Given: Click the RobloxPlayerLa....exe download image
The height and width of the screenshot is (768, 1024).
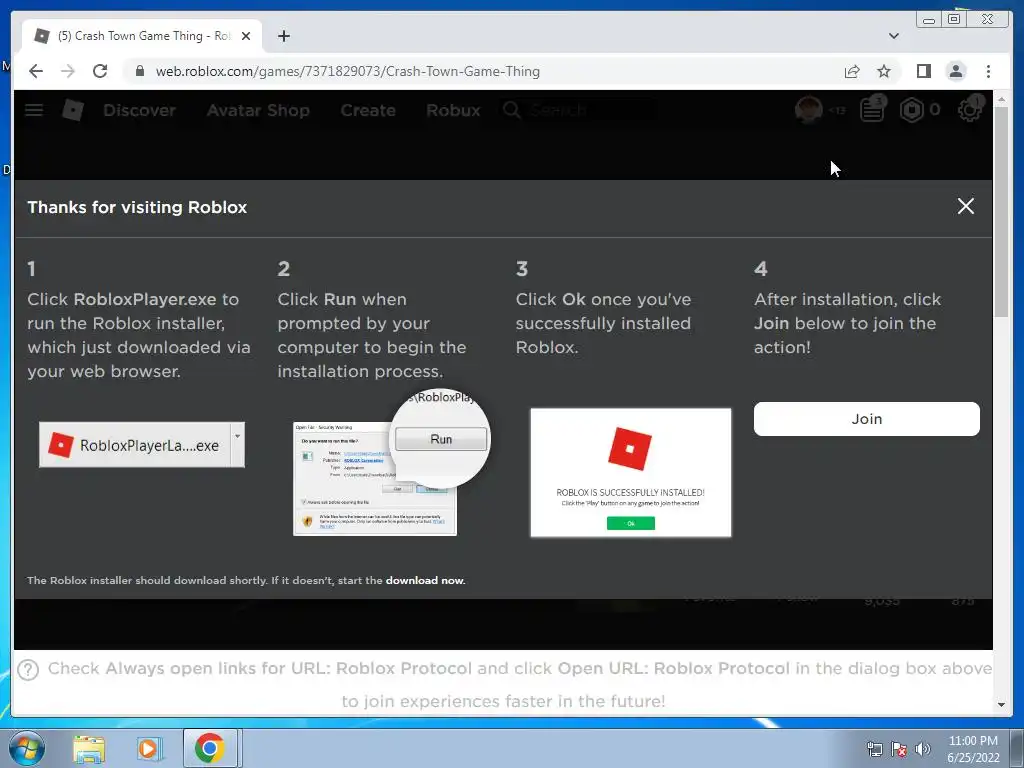Looking at the screenshot, I should 142,445.
